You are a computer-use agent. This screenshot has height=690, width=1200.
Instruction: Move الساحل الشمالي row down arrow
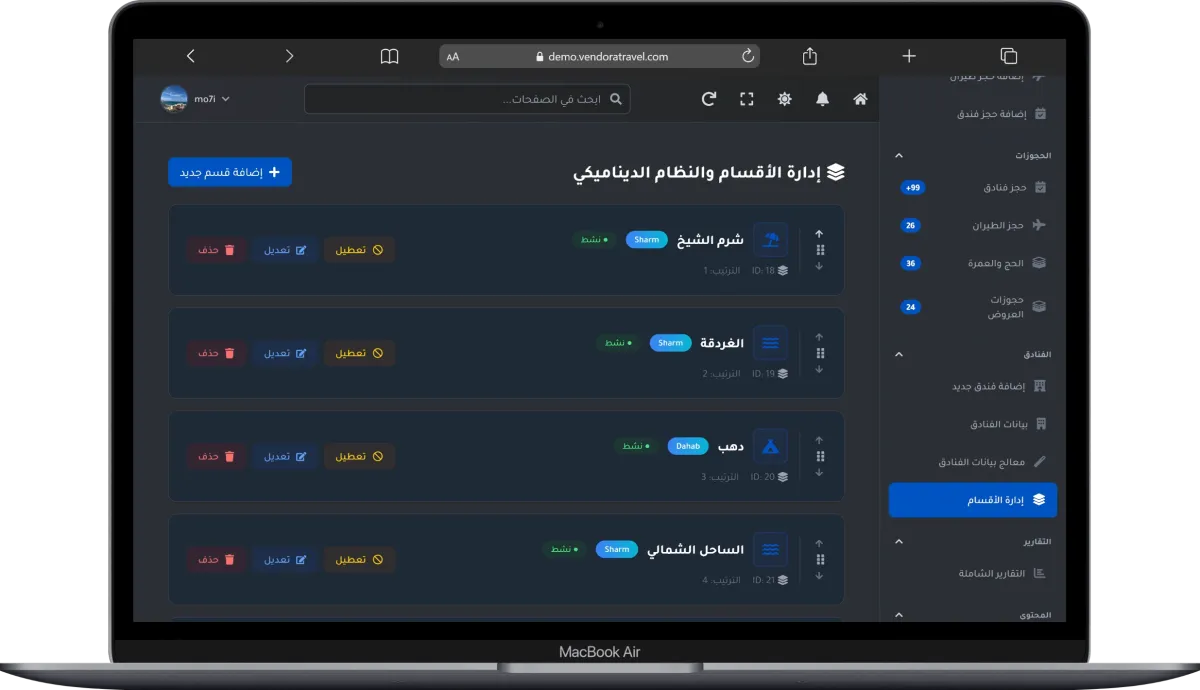pyautogui.click(x=819, y=575)
